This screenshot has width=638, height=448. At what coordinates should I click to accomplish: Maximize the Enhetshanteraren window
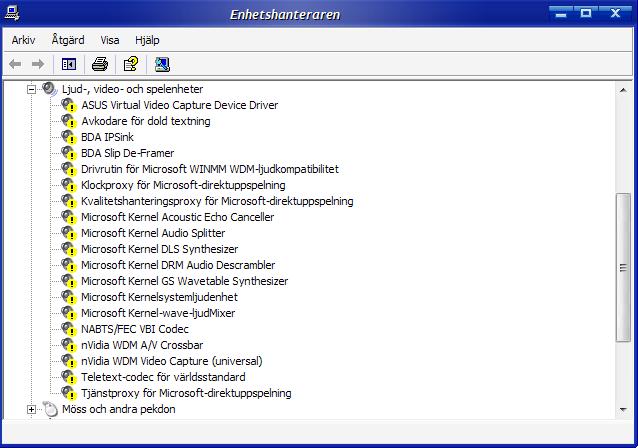pyautogui.click(x=586, y=13)
